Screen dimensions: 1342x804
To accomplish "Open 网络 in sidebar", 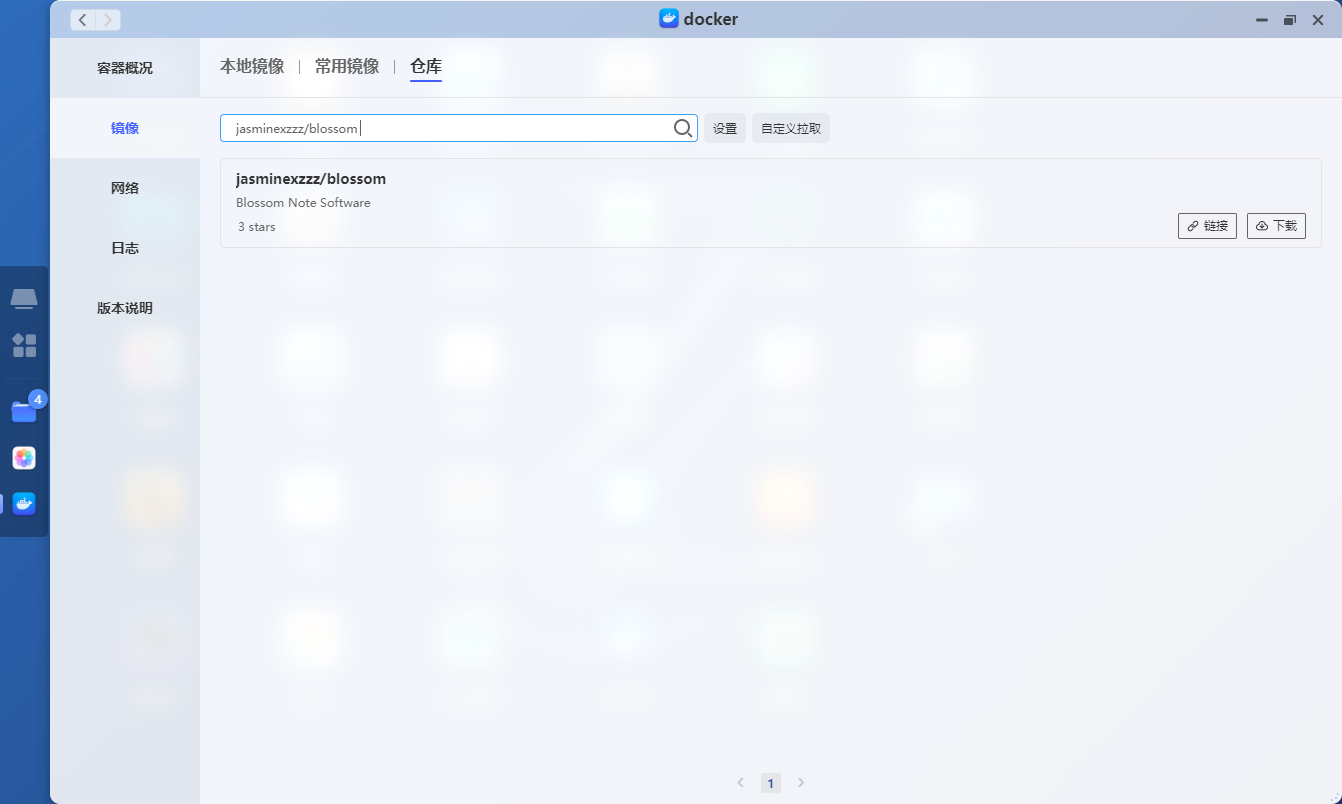I will (125, 188).
